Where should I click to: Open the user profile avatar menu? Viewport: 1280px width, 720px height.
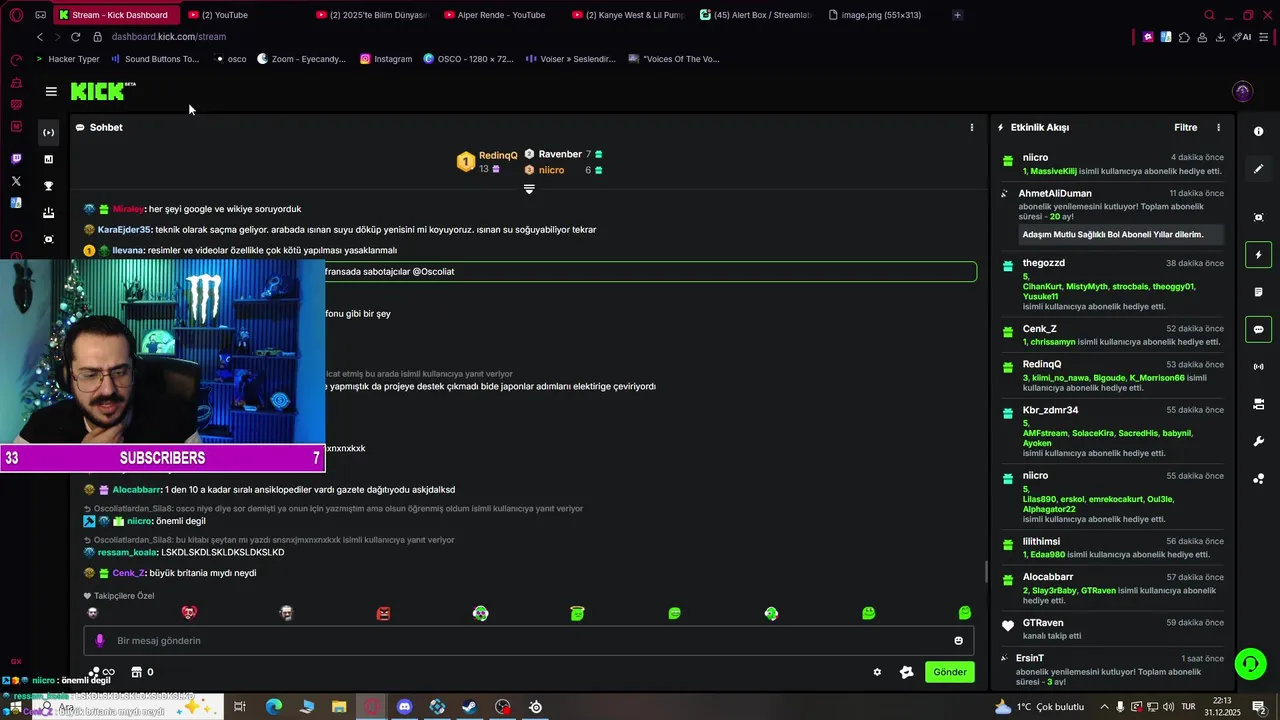coord(1242,91)
